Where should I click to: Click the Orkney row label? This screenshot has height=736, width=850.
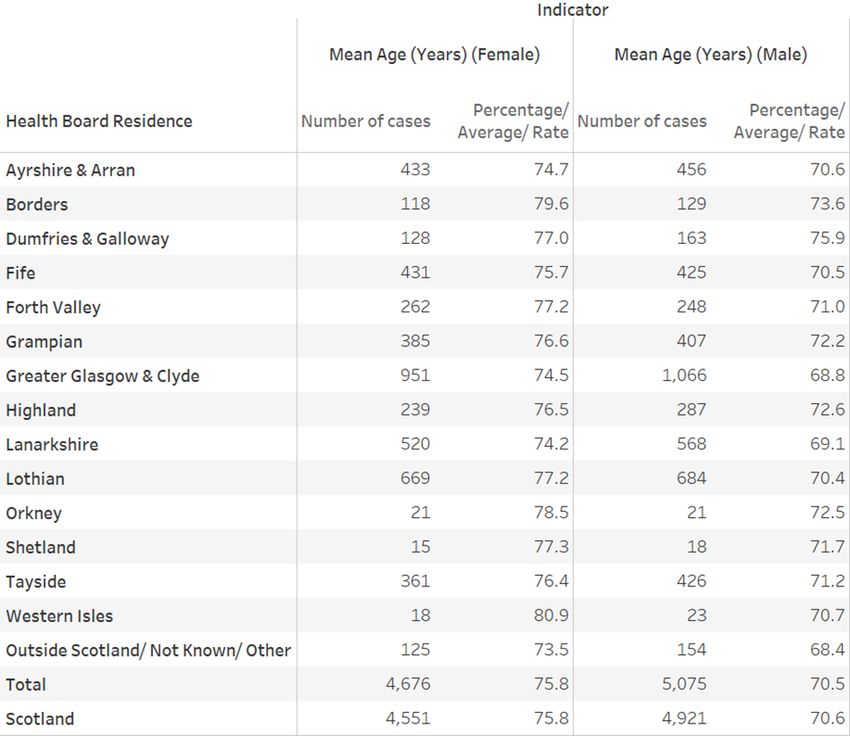pyautogui.click(x=34, y=513)
